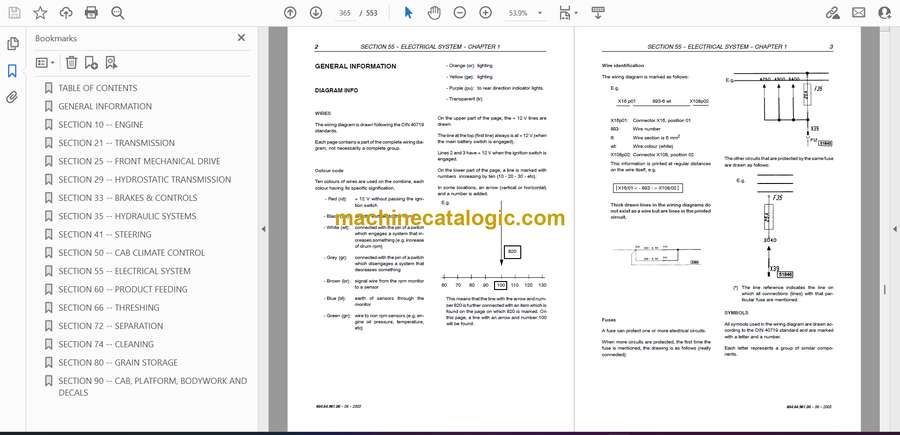Image resolution: width=900 pixels, height=435 pixels.
Task: Open the find text magnifier
Action: (118, 13)
